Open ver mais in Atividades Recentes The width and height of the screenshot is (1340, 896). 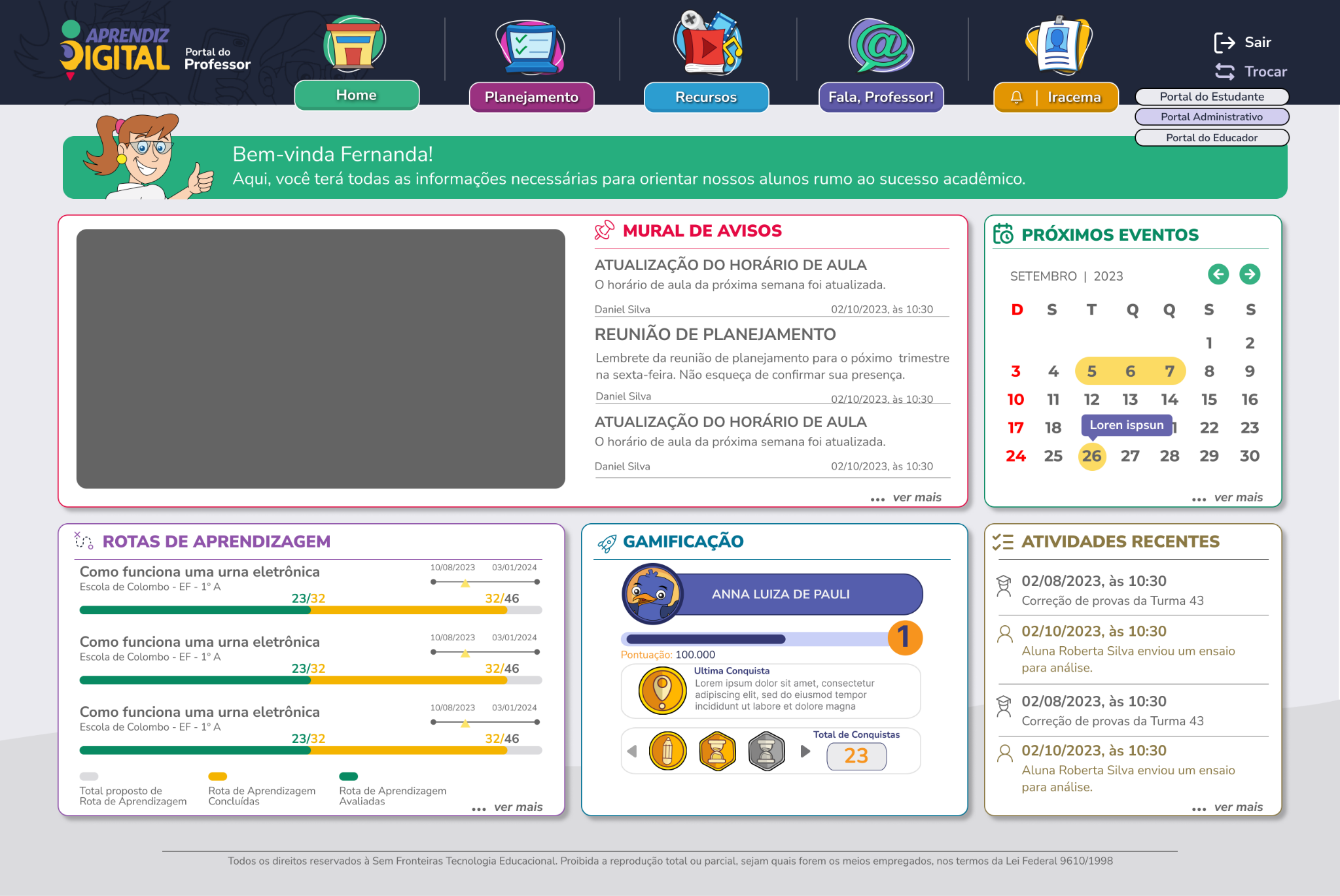(1227, 807)
